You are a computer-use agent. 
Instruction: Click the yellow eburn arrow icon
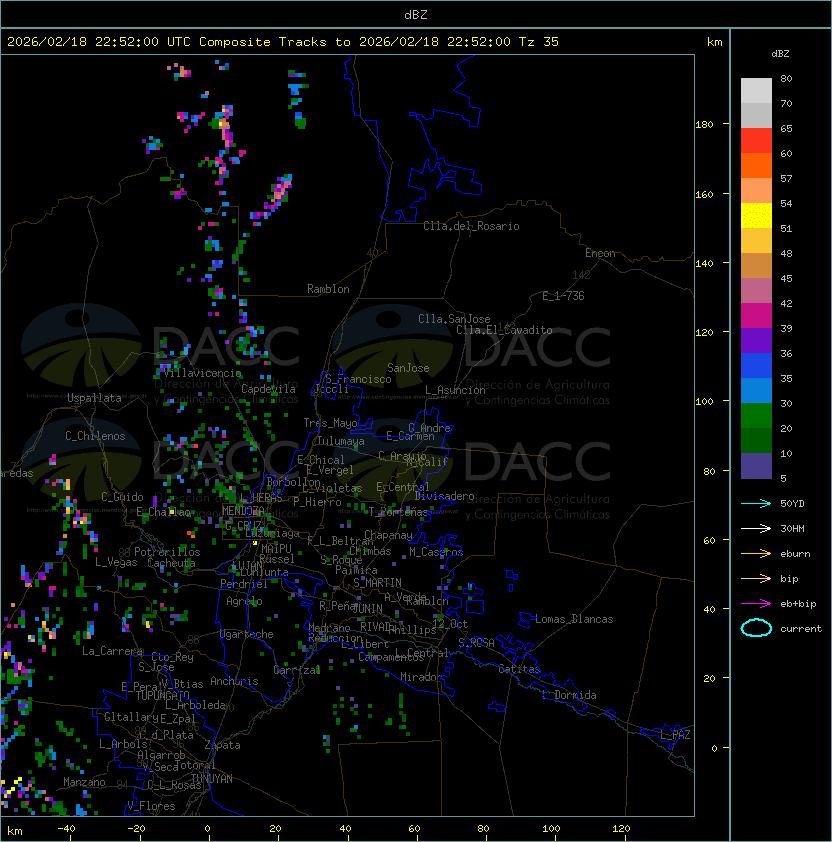click(756, 554)
